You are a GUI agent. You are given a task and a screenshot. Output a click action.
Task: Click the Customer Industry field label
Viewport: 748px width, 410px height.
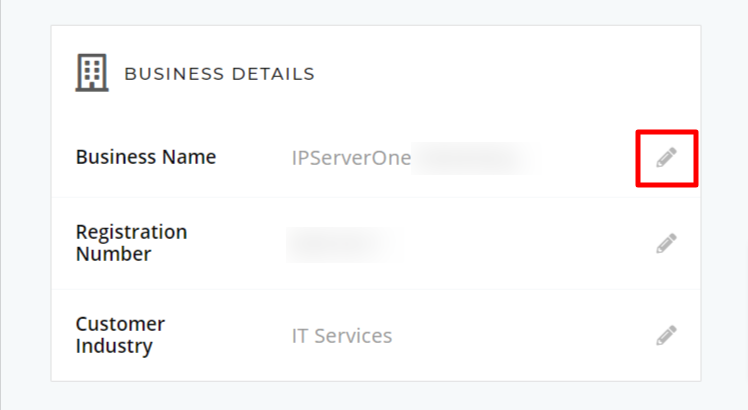120,335
